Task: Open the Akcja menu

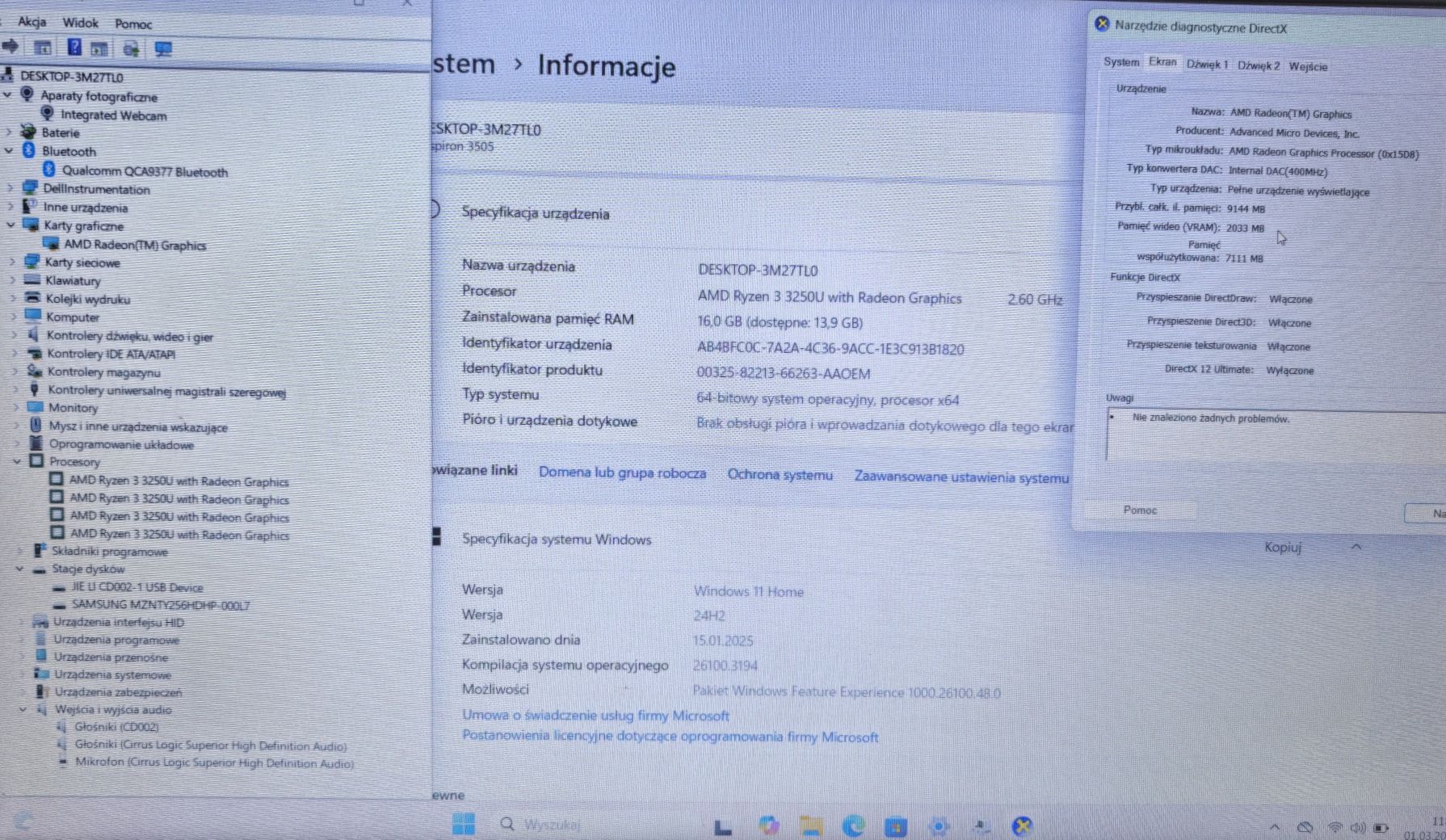Action: [x=32, y=22]
